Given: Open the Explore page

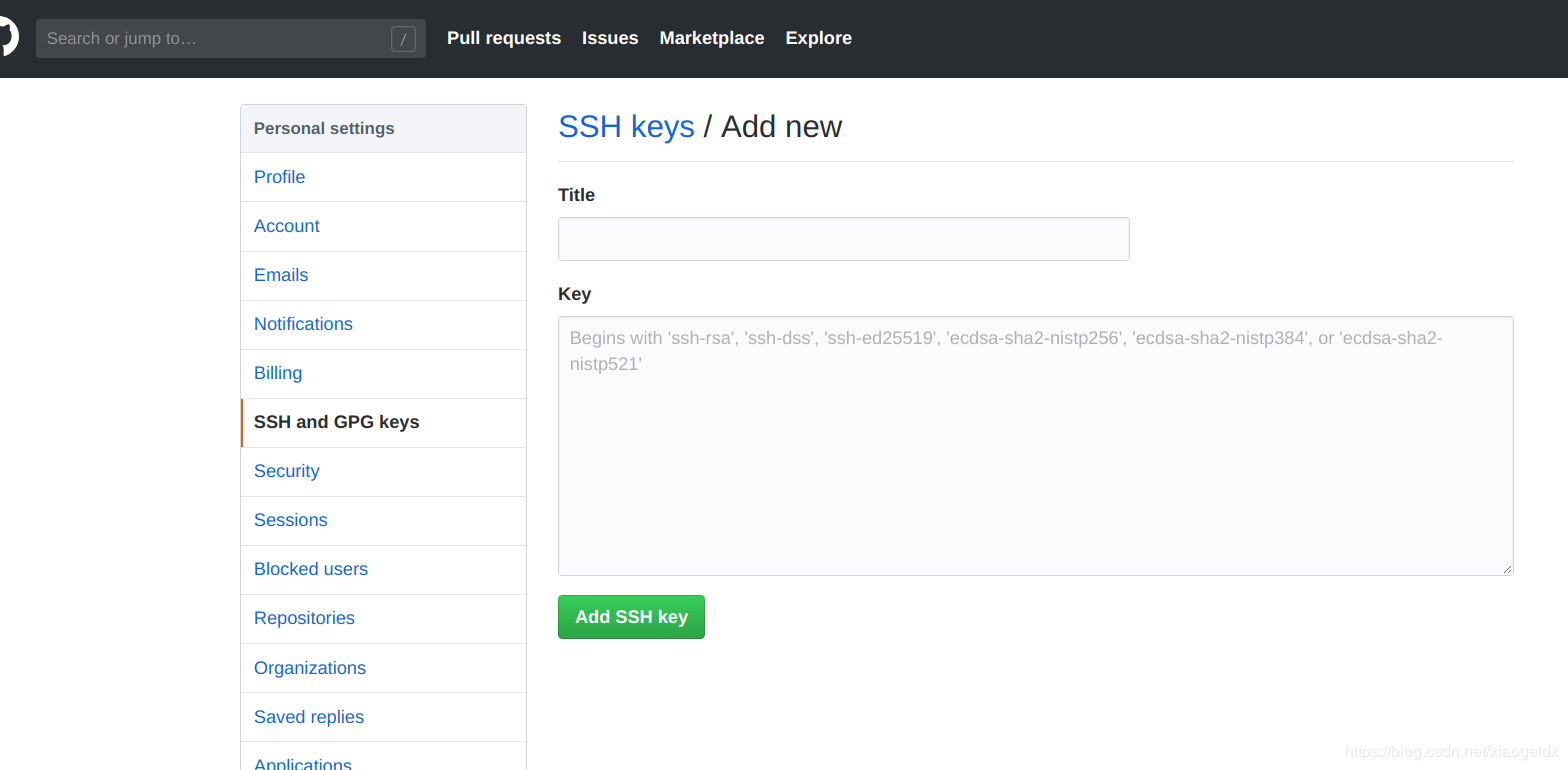Looking at the screenshot, I should click(x=819, y=38).
